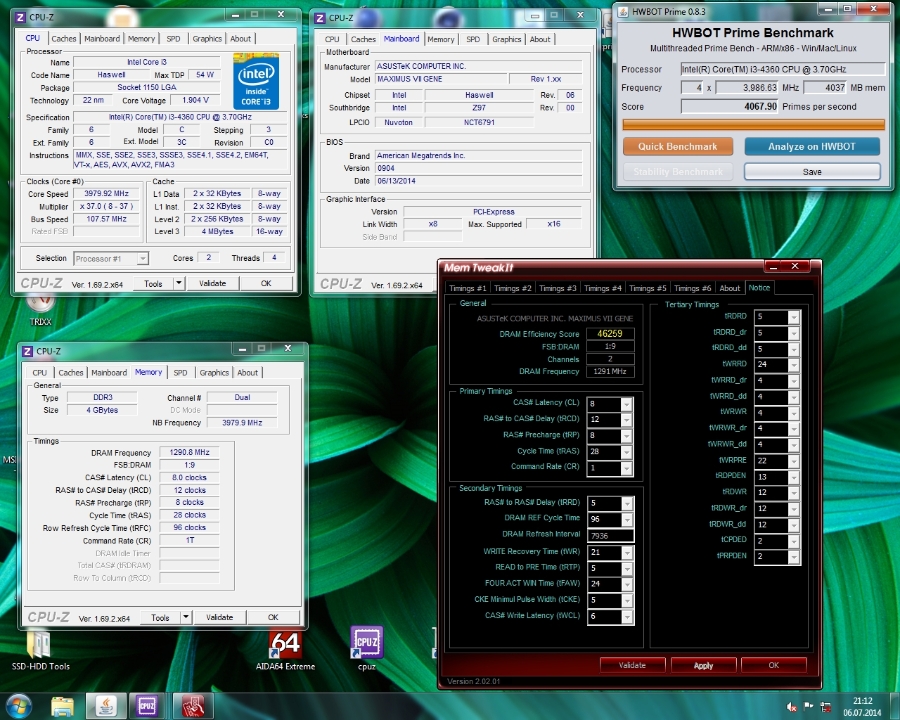This screenshot has width=900, height=720.
Task: Click Validate in the CPU-Z CPU window
Action: tap(212, 283)
